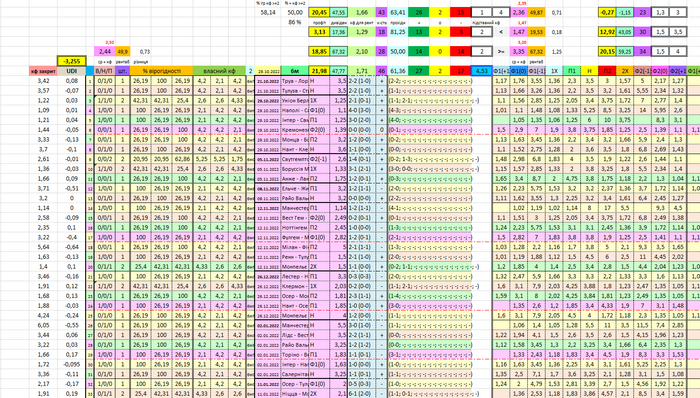The height and width of the screenshot is (398, 700).
Task: Select the 'Лідс - Вест' match cell
Action: click(295, 335)
